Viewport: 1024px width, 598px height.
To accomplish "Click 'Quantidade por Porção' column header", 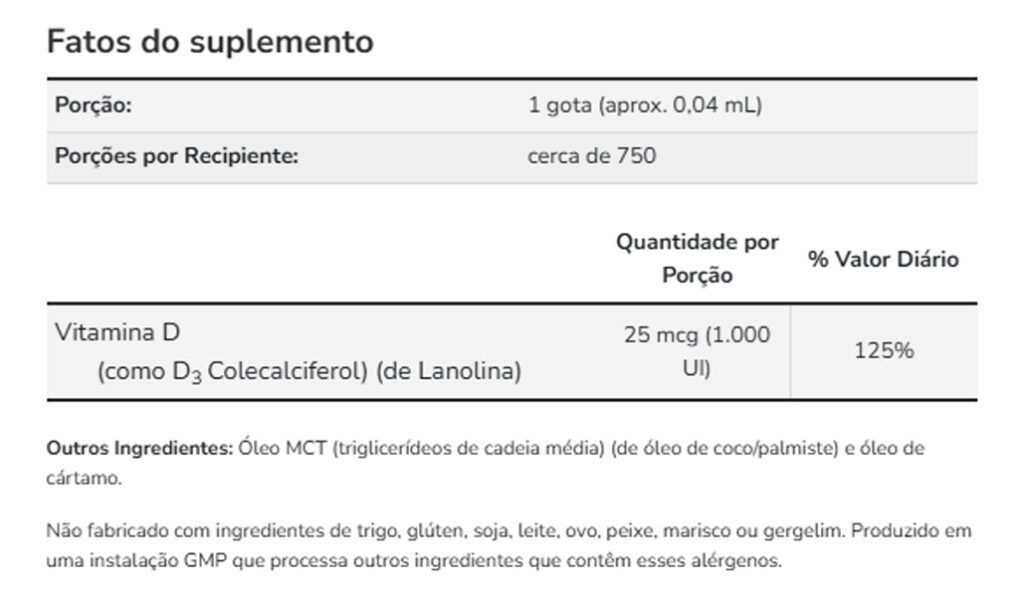I will click(x=697, y=259).
